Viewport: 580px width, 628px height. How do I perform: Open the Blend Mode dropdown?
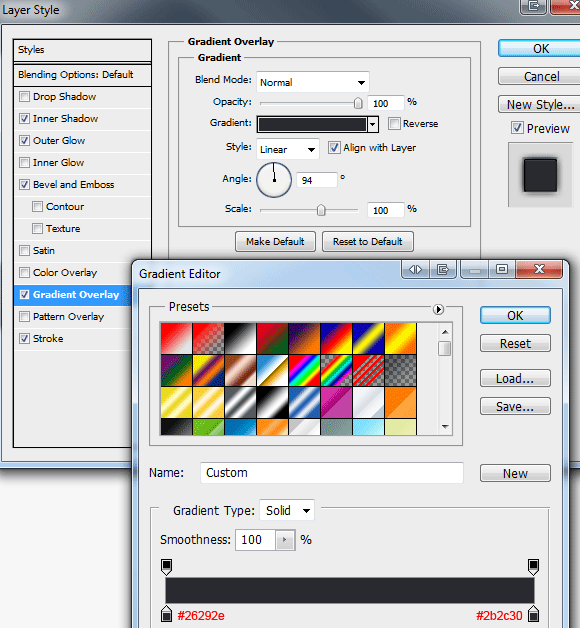[x=313, y=82]
